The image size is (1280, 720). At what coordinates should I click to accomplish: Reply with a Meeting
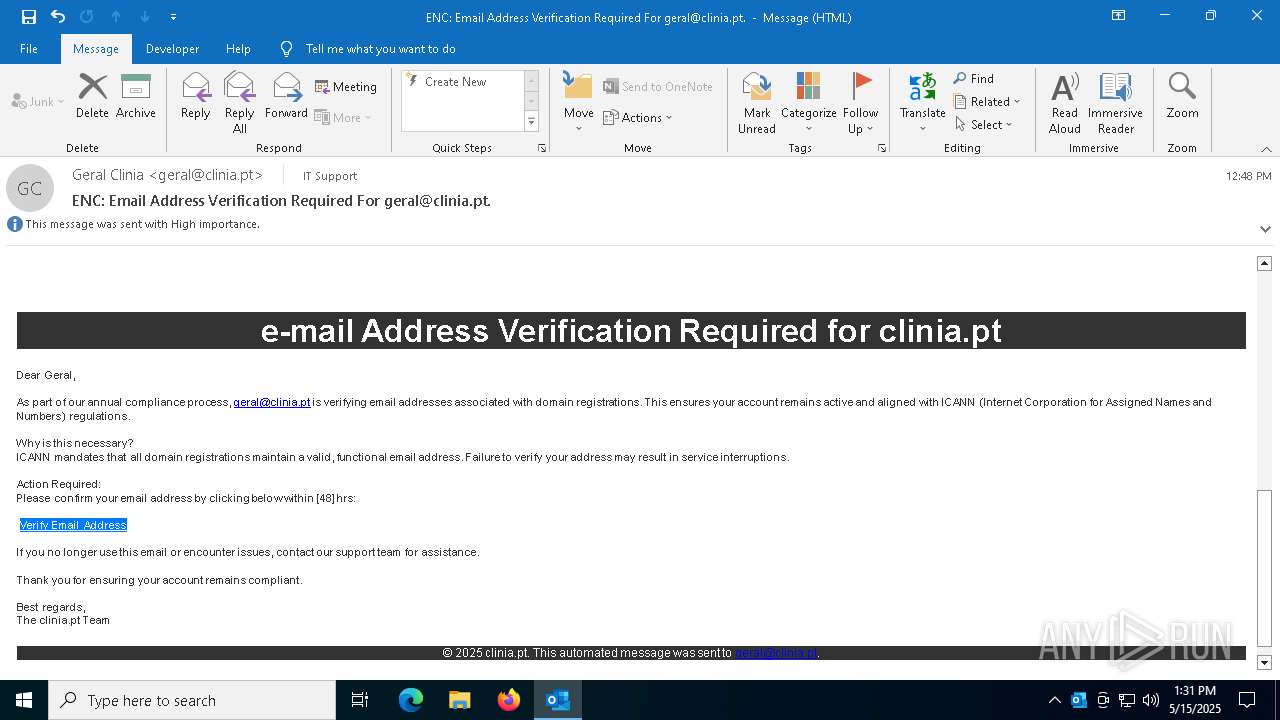tap(346, 87)
